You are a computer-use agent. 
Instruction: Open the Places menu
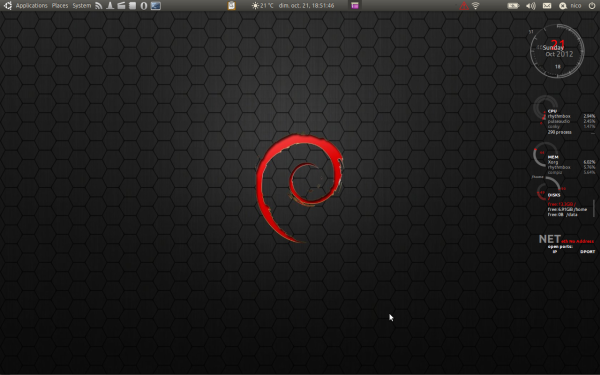tap(60, 5)
